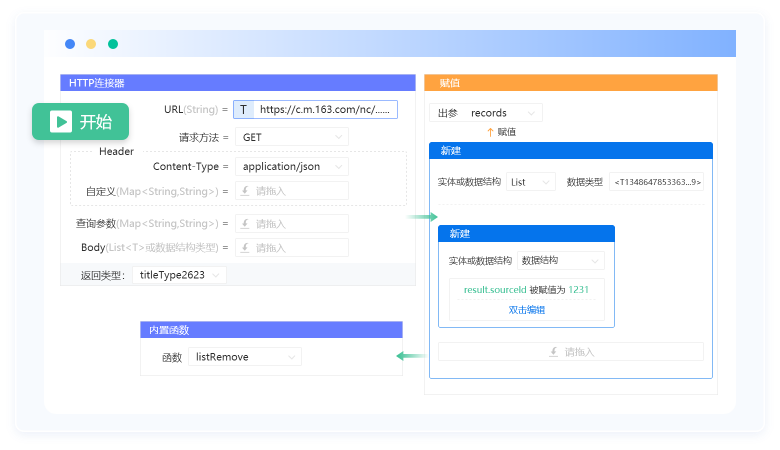
Task: Click the query parameters drag-in field
Action: [x=291, y=224]
